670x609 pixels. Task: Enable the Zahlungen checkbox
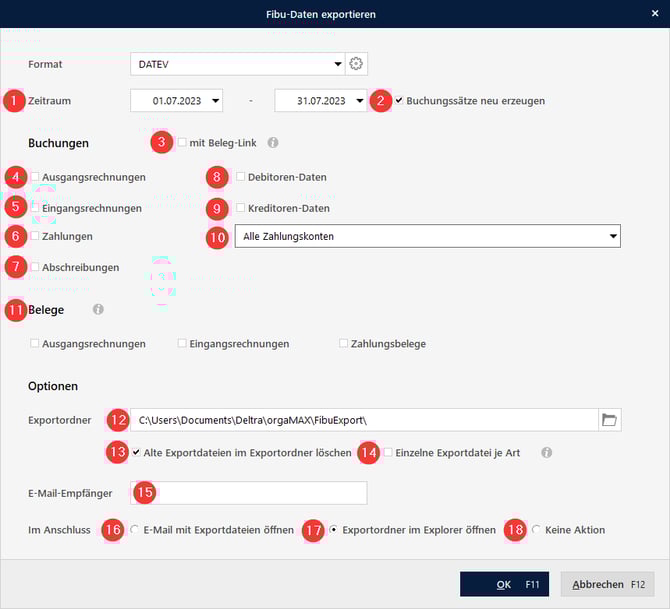(35, 236)
